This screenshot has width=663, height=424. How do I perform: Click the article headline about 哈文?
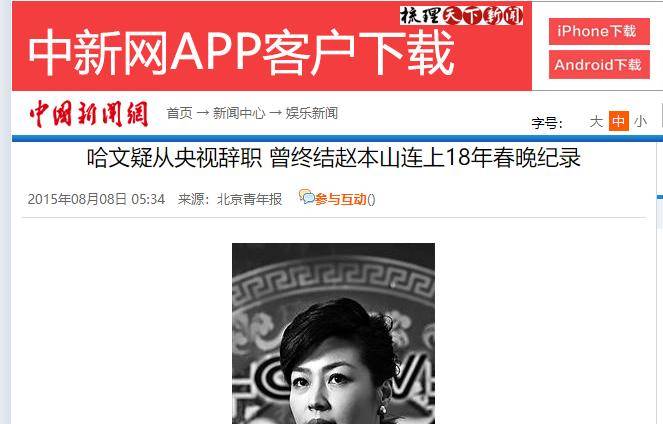pos(333,157)
